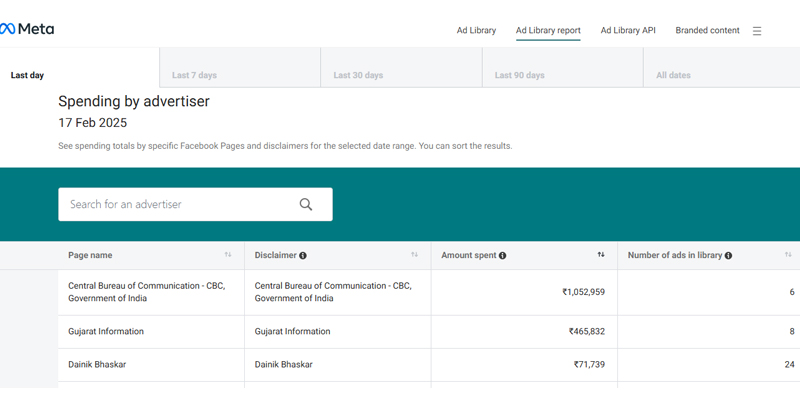Image resolution: width=800 pixels, height=400 pixels.
Task: Select the Last 30 days tab
Action: (402, 68)
